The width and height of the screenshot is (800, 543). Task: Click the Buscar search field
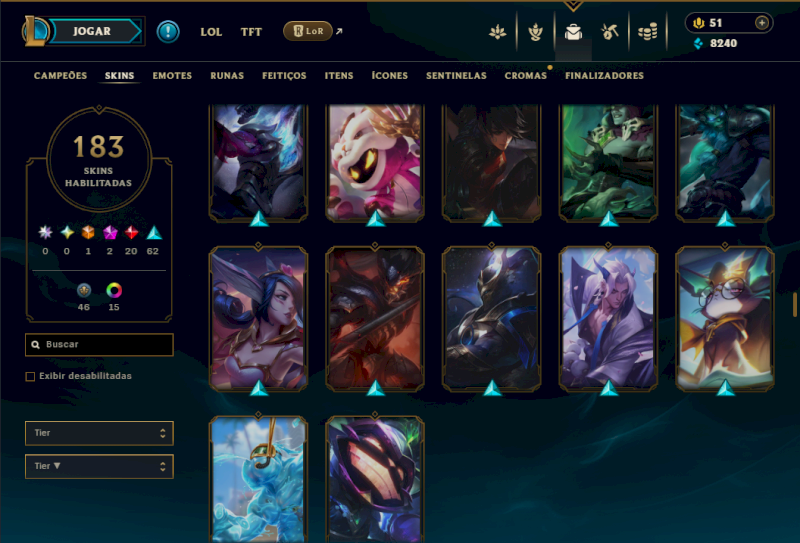click(99, 344)
